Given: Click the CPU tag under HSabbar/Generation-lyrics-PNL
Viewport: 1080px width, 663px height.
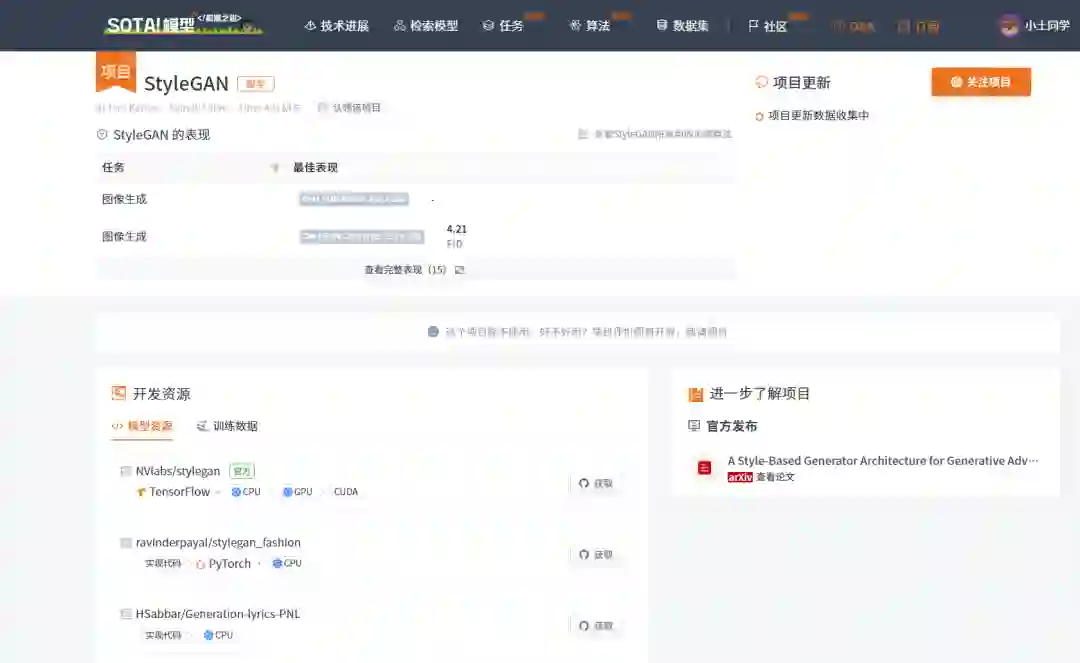Looking at the screenshot, I should (x=218, y=635).
